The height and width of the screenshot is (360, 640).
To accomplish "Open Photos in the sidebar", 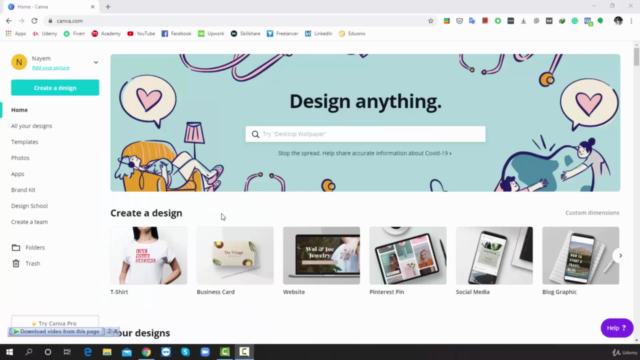I will 20,158.
